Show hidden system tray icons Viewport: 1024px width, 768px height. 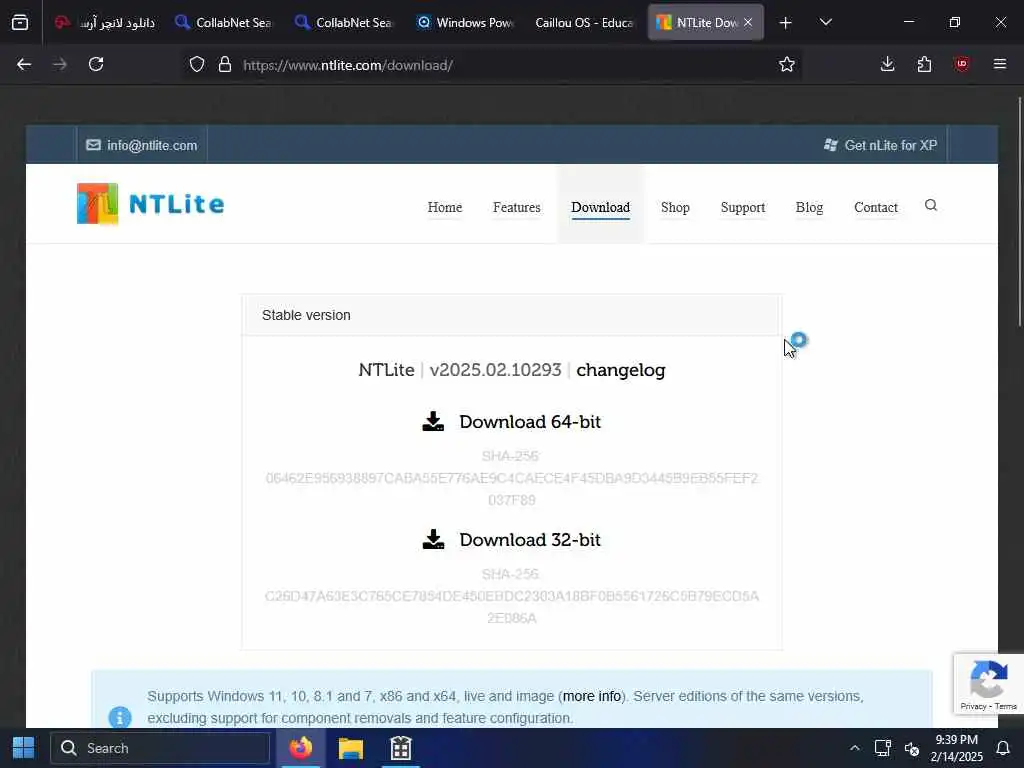(854, 748)
